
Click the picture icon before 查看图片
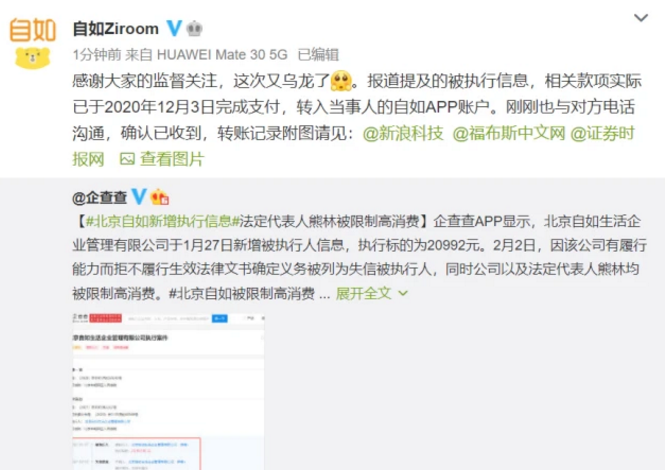tap(127, 159)
